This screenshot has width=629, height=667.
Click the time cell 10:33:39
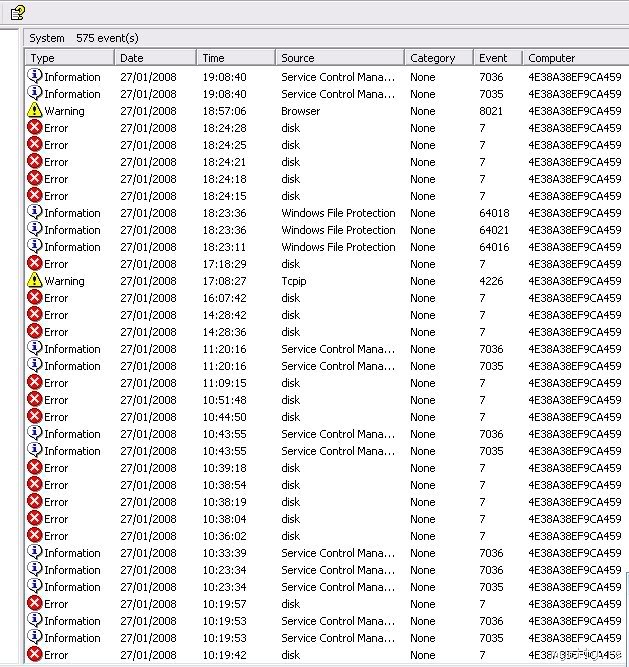(x=225, y=553)
